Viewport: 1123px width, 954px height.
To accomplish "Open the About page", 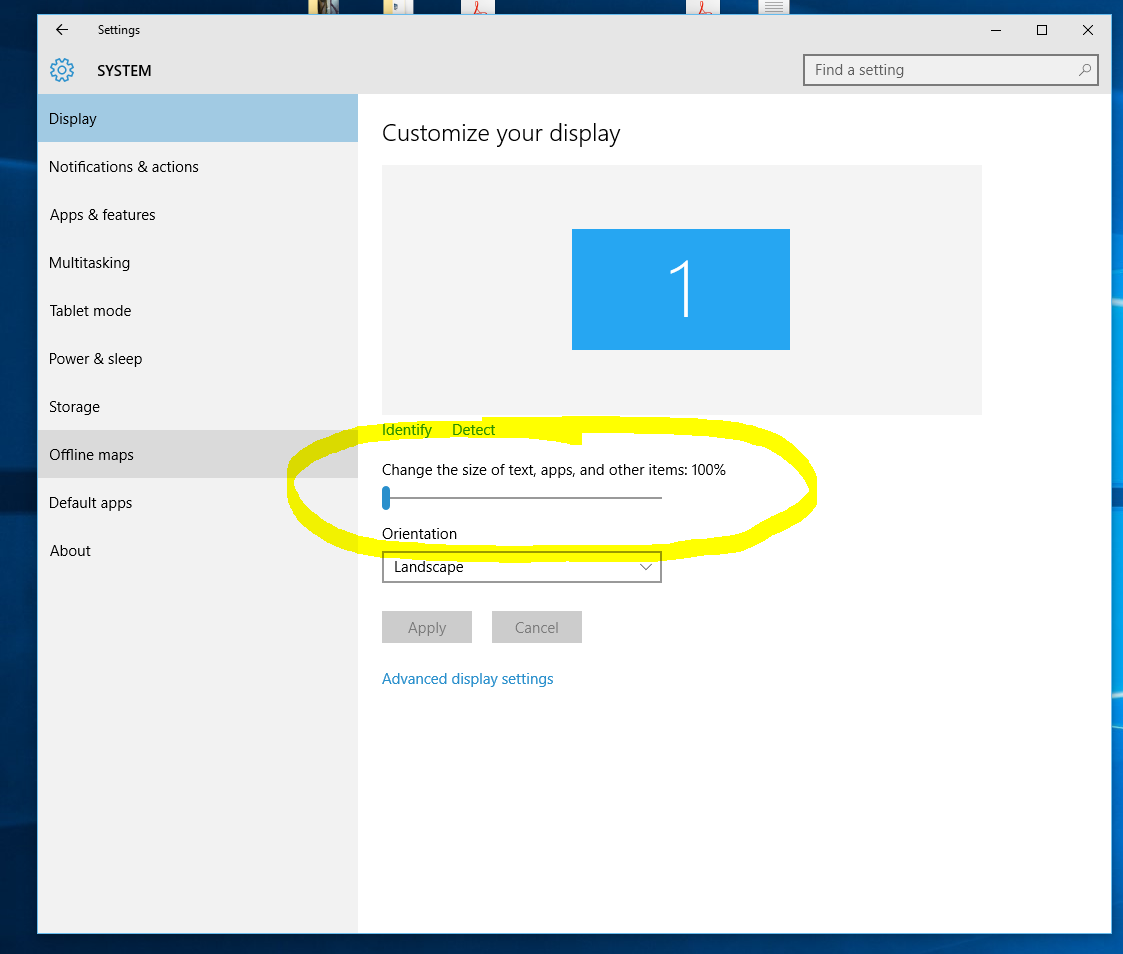I will [x=71, y=551].
